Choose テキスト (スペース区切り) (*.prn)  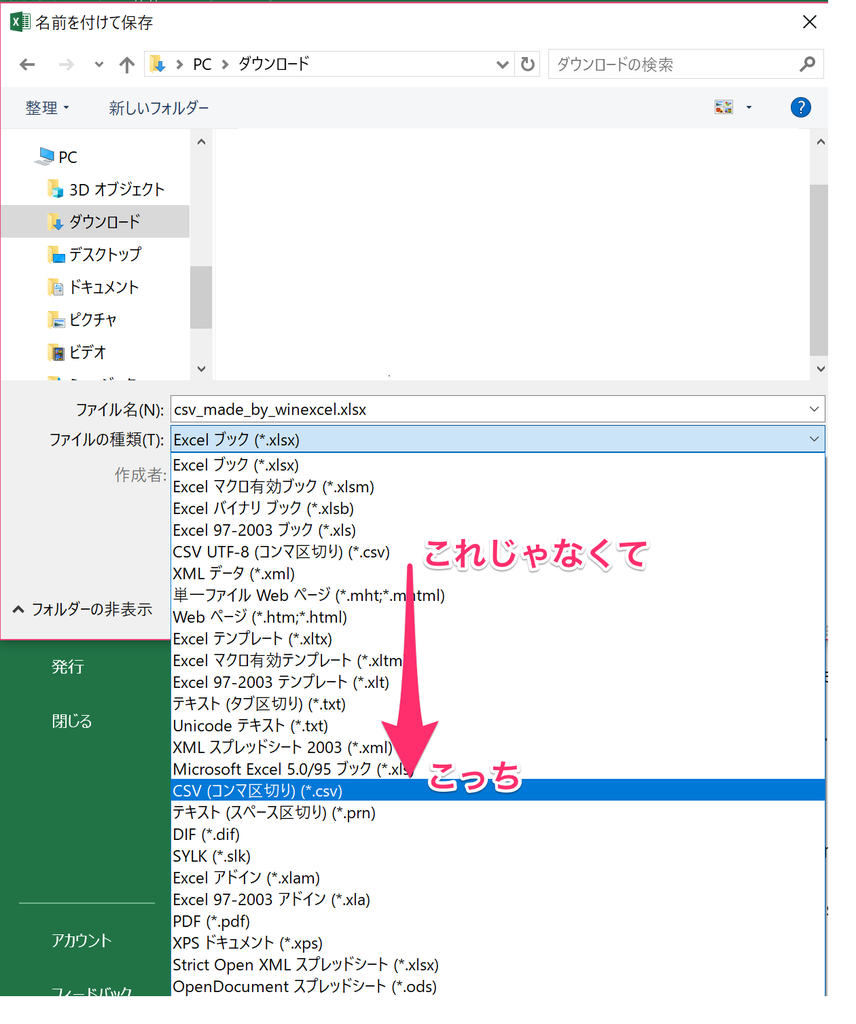[x=498, y=812]
